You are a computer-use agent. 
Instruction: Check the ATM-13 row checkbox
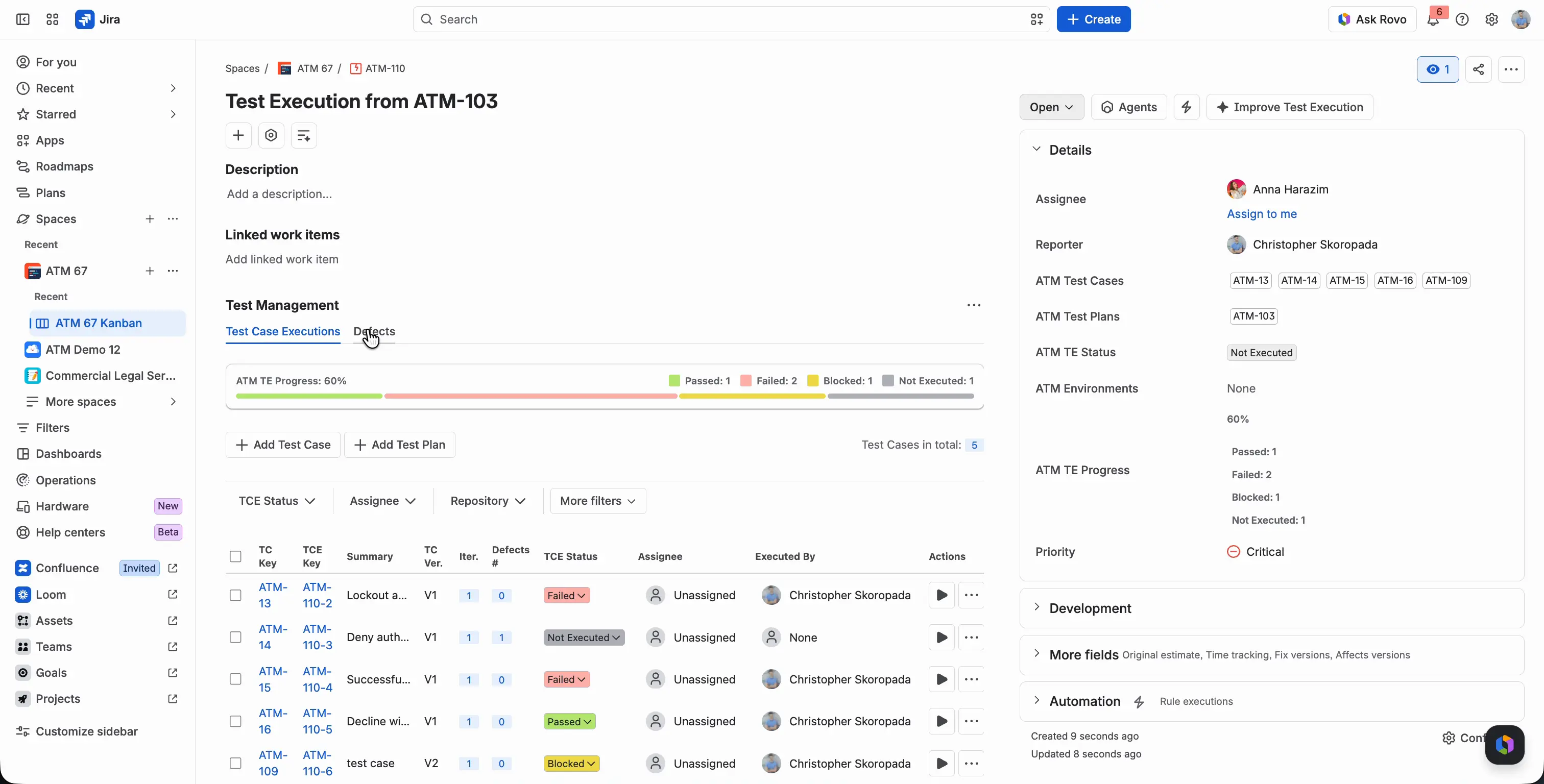coord(235,595)
